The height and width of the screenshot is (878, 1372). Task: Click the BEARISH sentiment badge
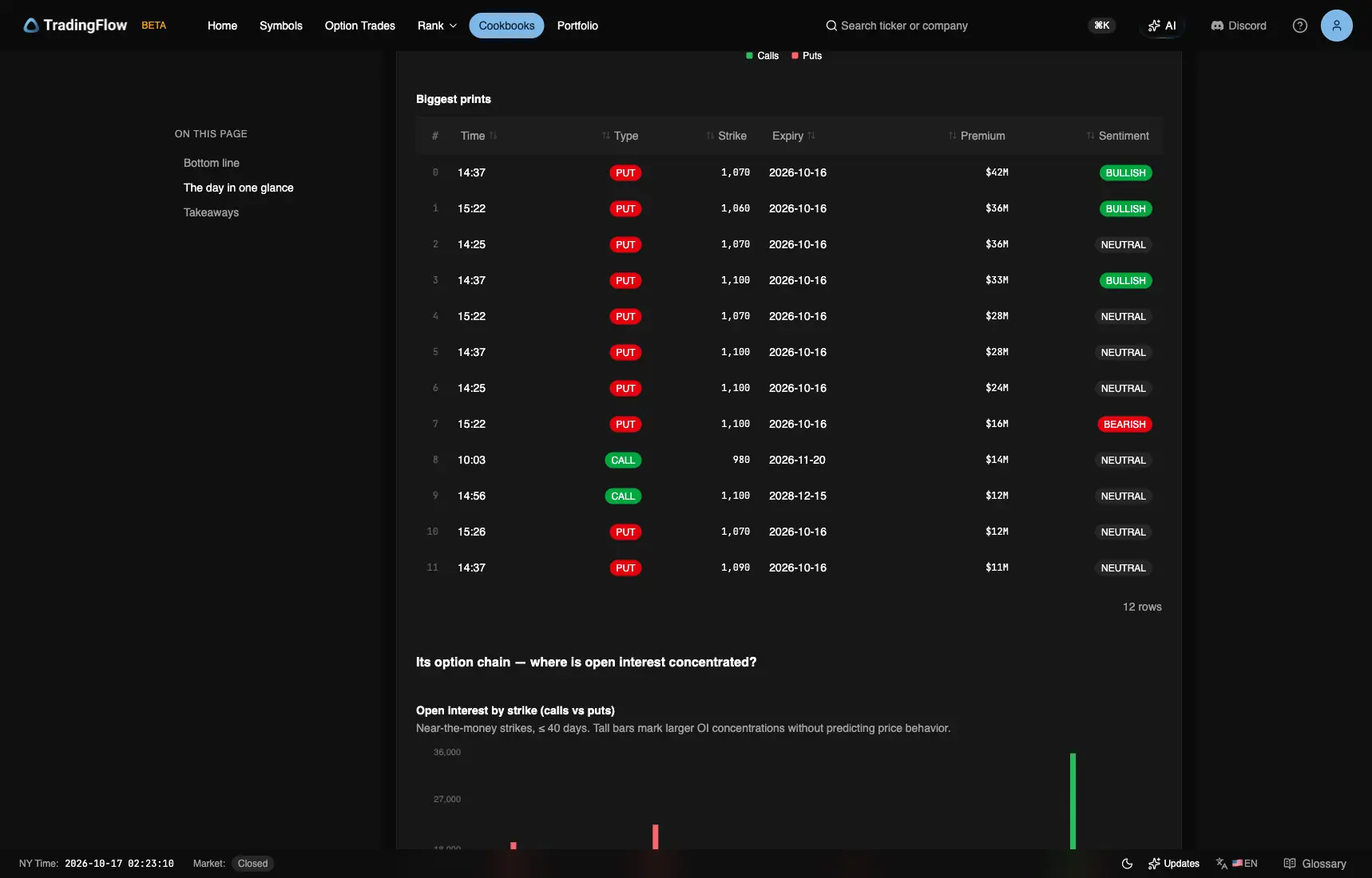(x=1124, y=425)
